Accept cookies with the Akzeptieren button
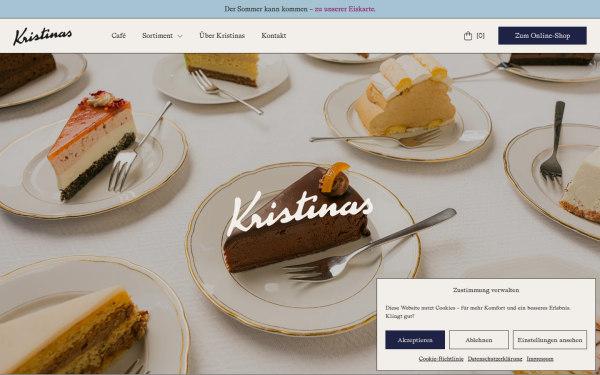Screen dimensions: 600x375 415,340
